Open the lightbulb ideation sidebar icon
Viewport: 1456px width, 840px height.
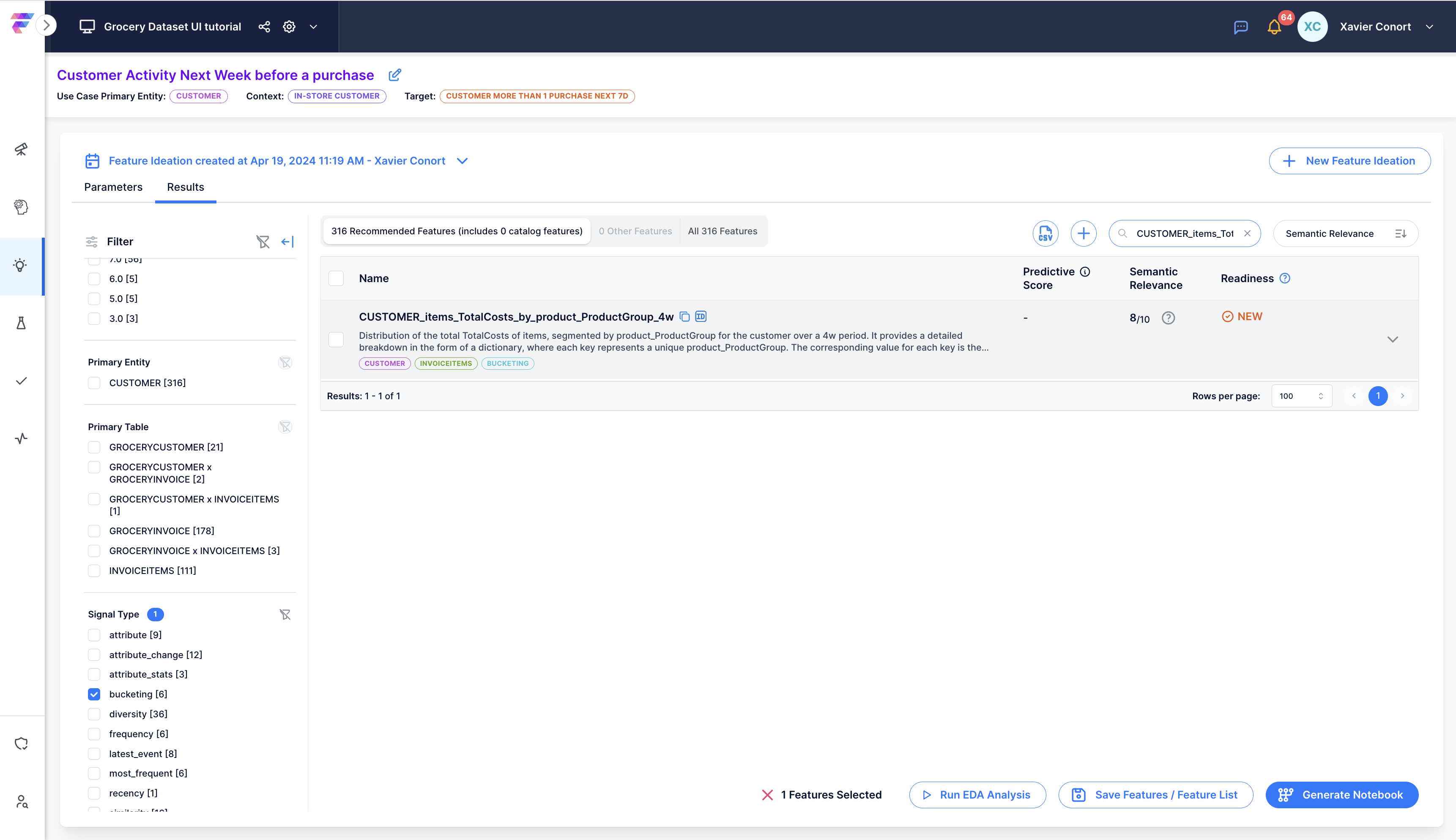21,265
